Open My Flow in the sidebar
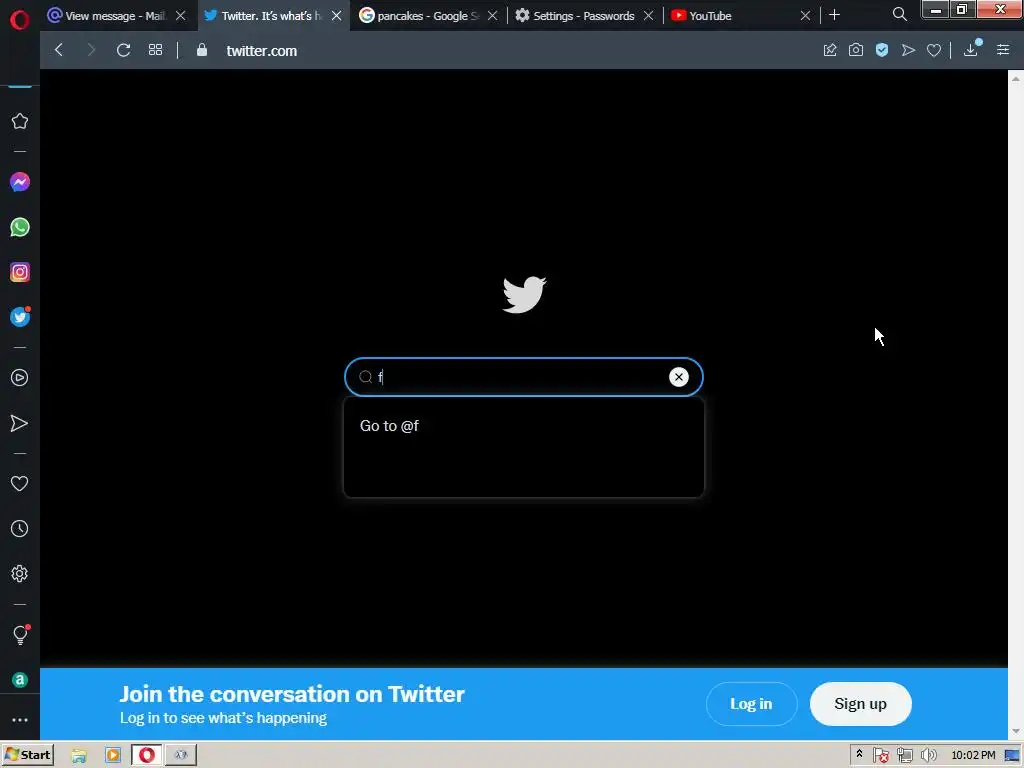Image resolution: width=1024 pixels, height=768 pixels. (x=20, y=423)
